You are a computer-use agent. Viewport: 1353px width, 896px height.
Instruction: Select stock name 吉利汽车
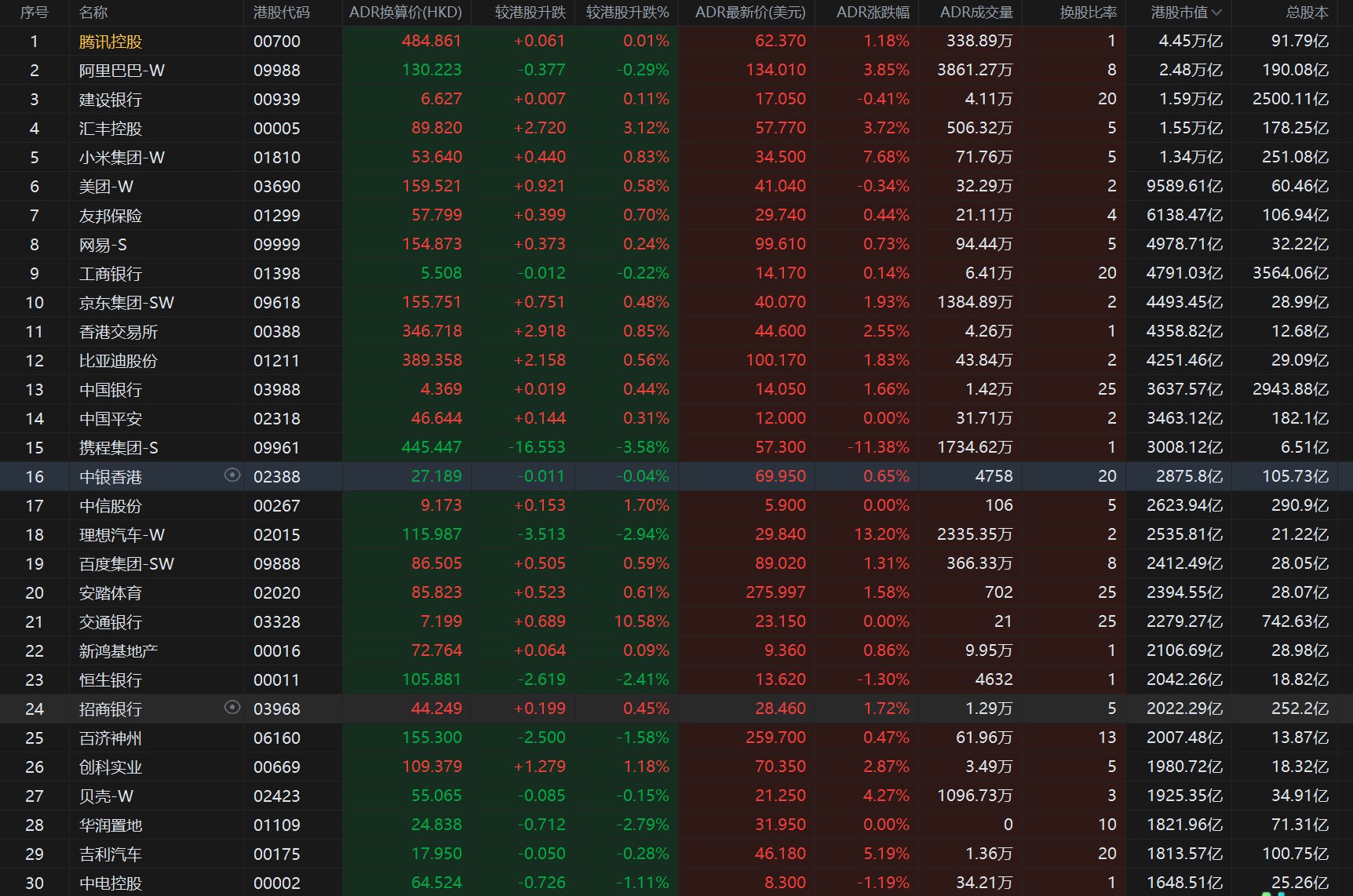click(111, 854)
